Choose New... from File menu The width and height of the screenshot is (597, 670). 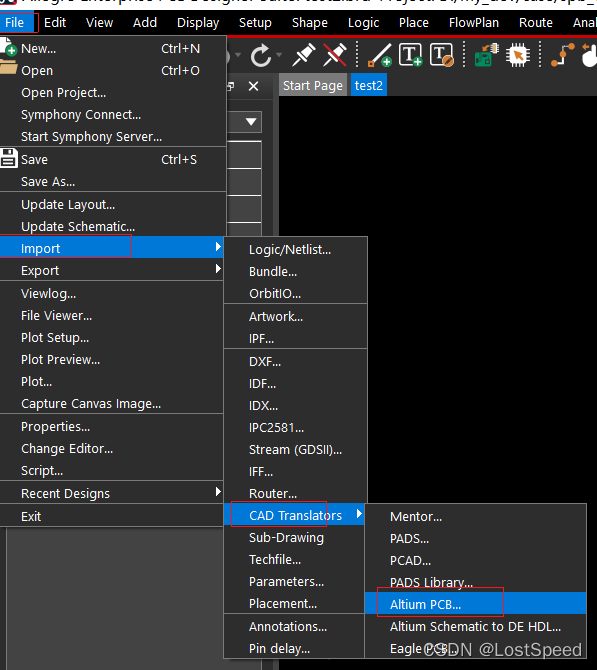(x=113, y=49)
